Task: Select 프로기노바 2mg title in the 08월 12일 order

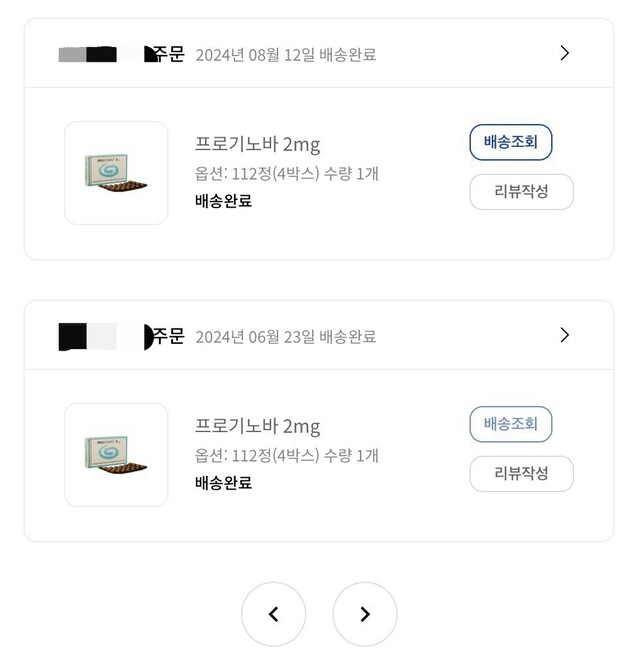Action: tap(257, 144)
